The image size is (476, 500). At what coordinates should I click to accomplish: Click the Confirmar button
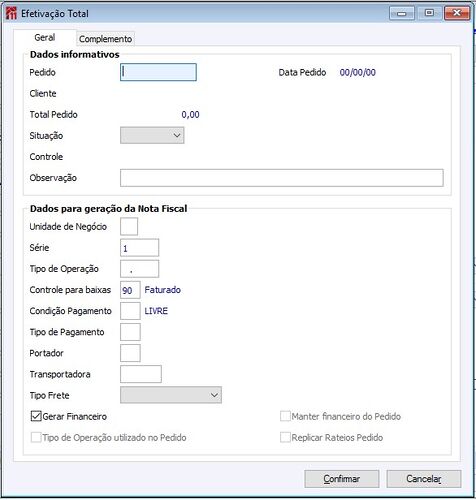point(342,479)
